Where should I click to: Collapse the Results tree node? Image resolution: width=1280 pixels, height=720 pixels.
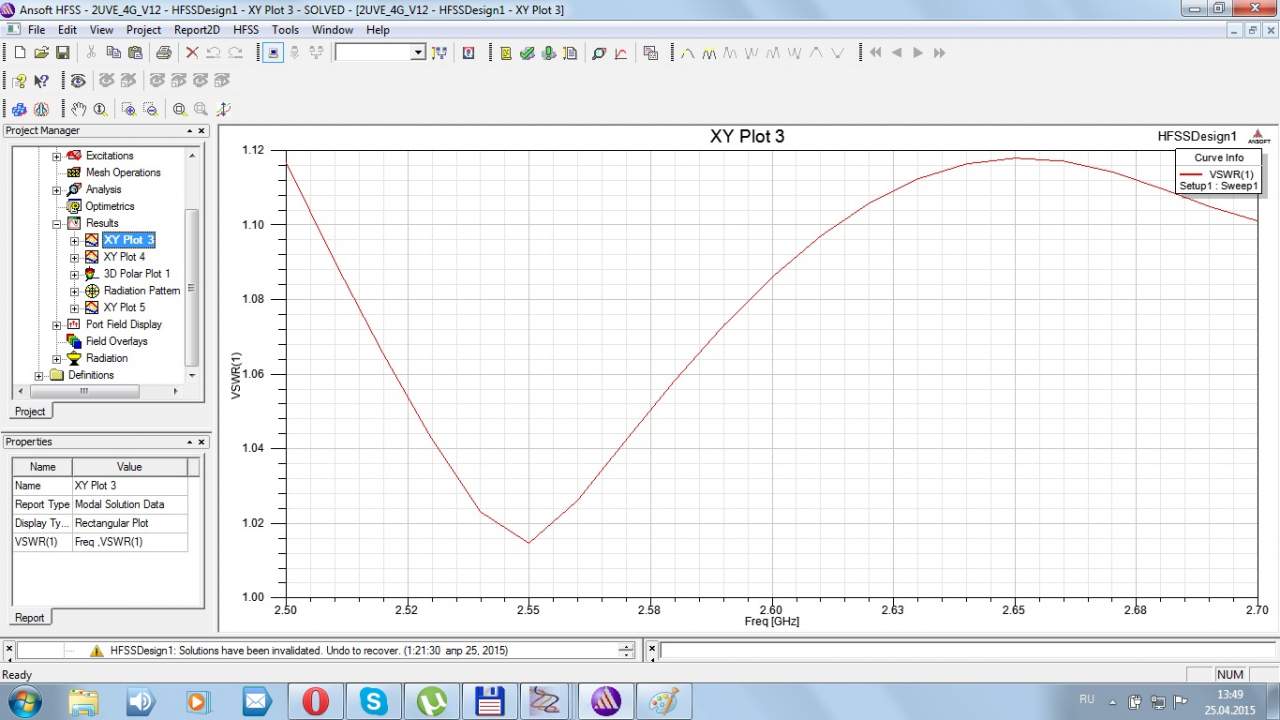[x=57, y=224]
